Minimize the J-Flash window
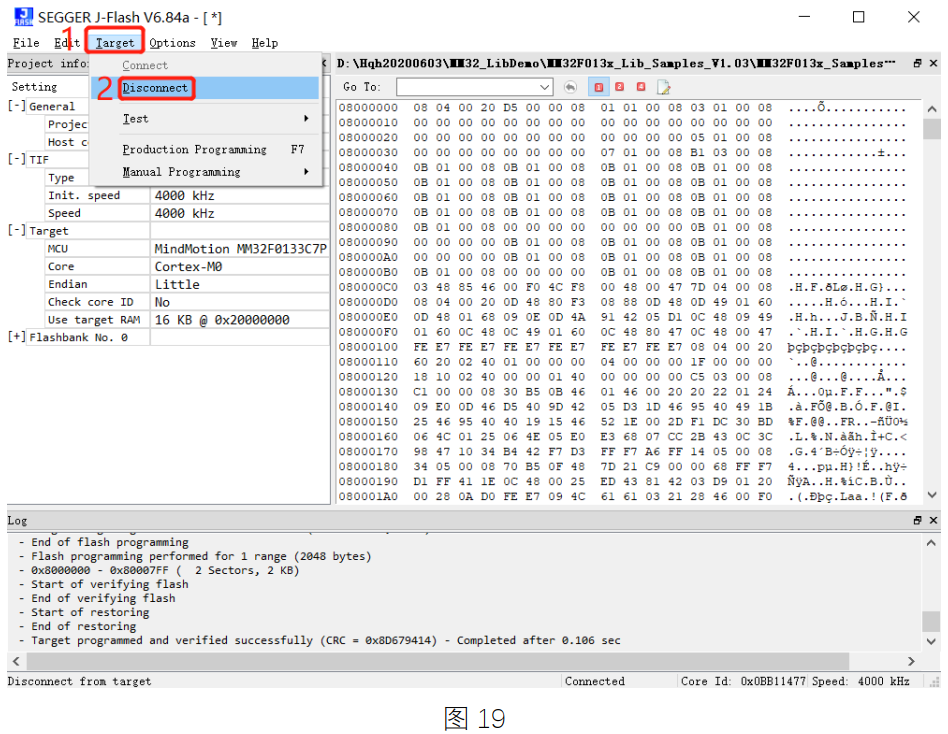The height and width of the screenshot is (734, 948). 804,17
